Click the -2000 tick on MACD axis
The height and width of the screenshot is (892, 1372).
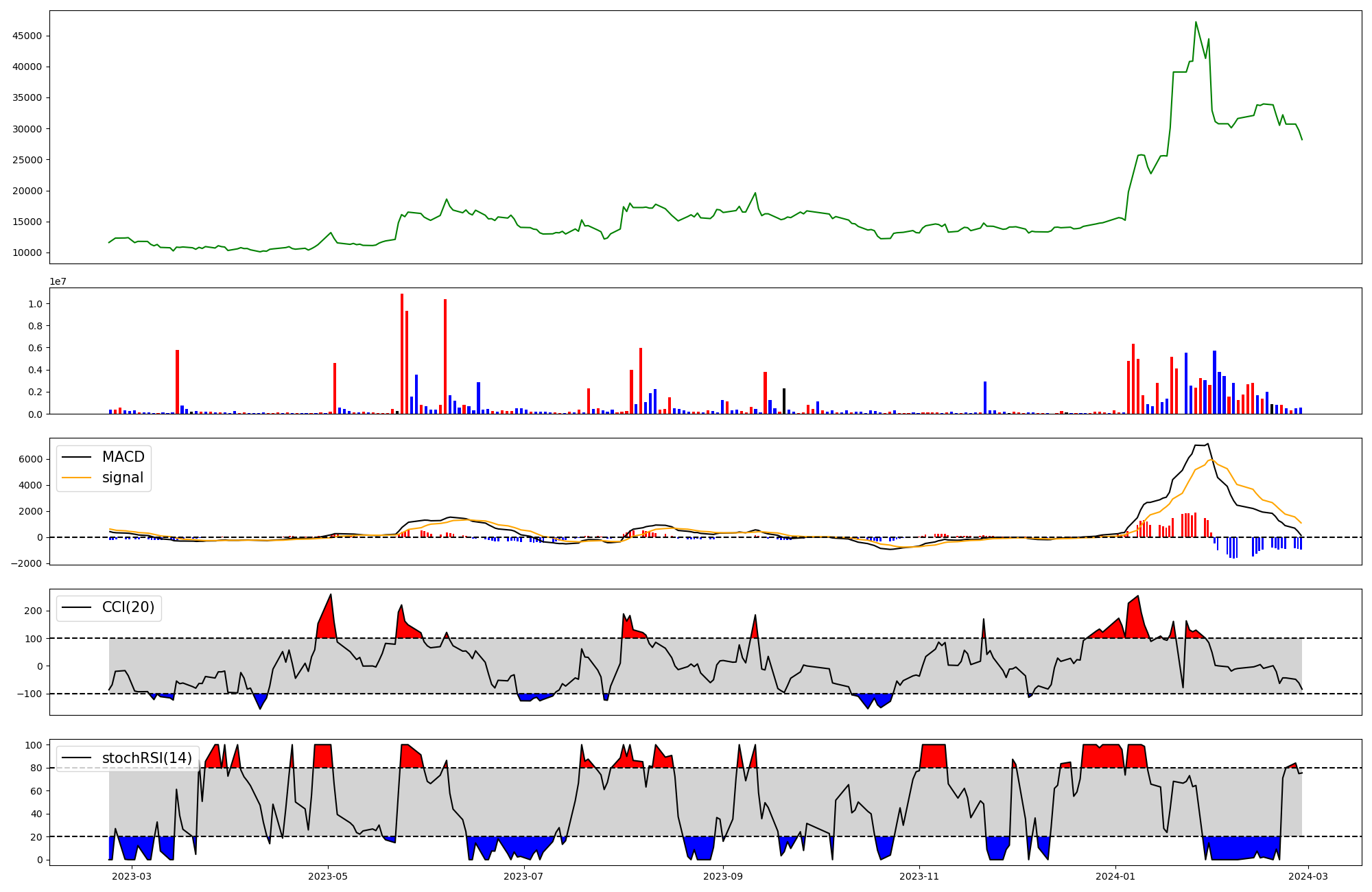pos(26,563)
